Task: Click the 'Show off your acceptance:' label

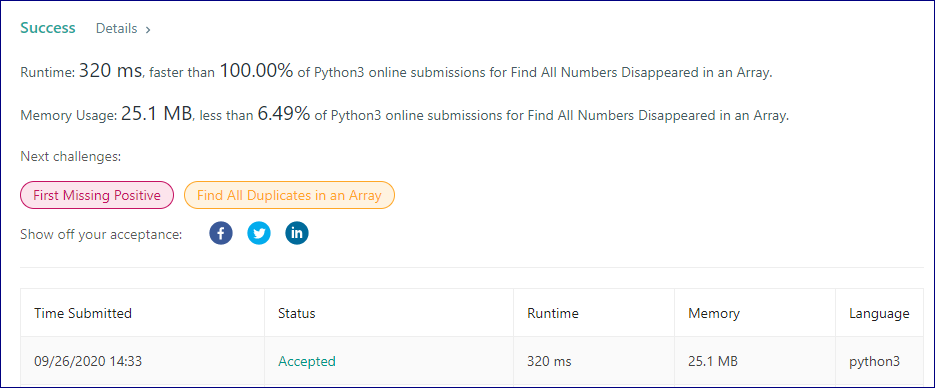Action: tap(101, 234)
